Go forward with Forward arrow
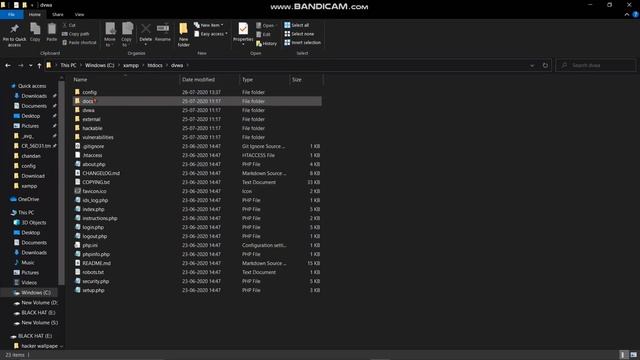 click(20, 65)
